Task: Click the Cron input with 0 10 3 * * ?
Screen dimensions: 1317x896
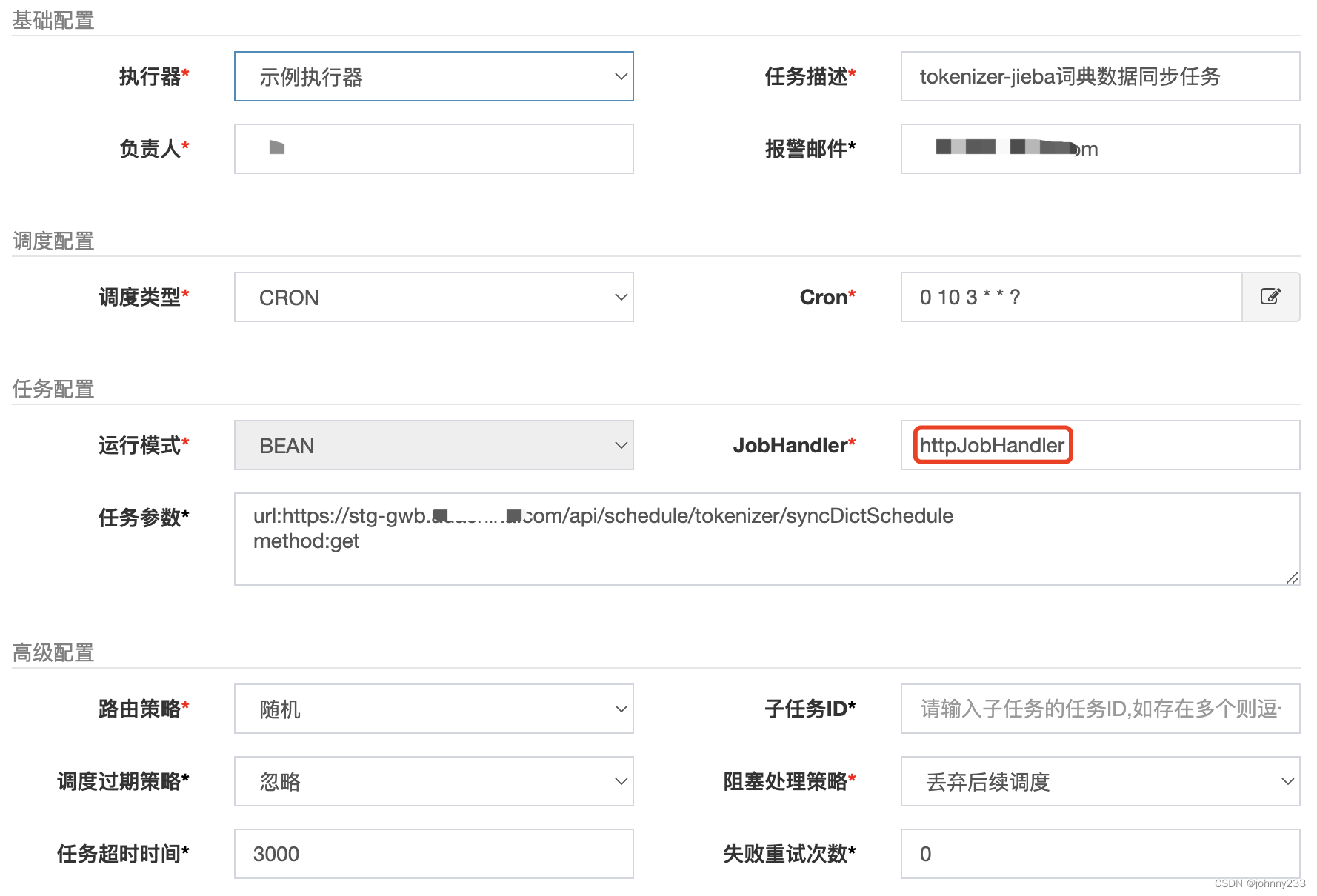Action: [1071, 297]
